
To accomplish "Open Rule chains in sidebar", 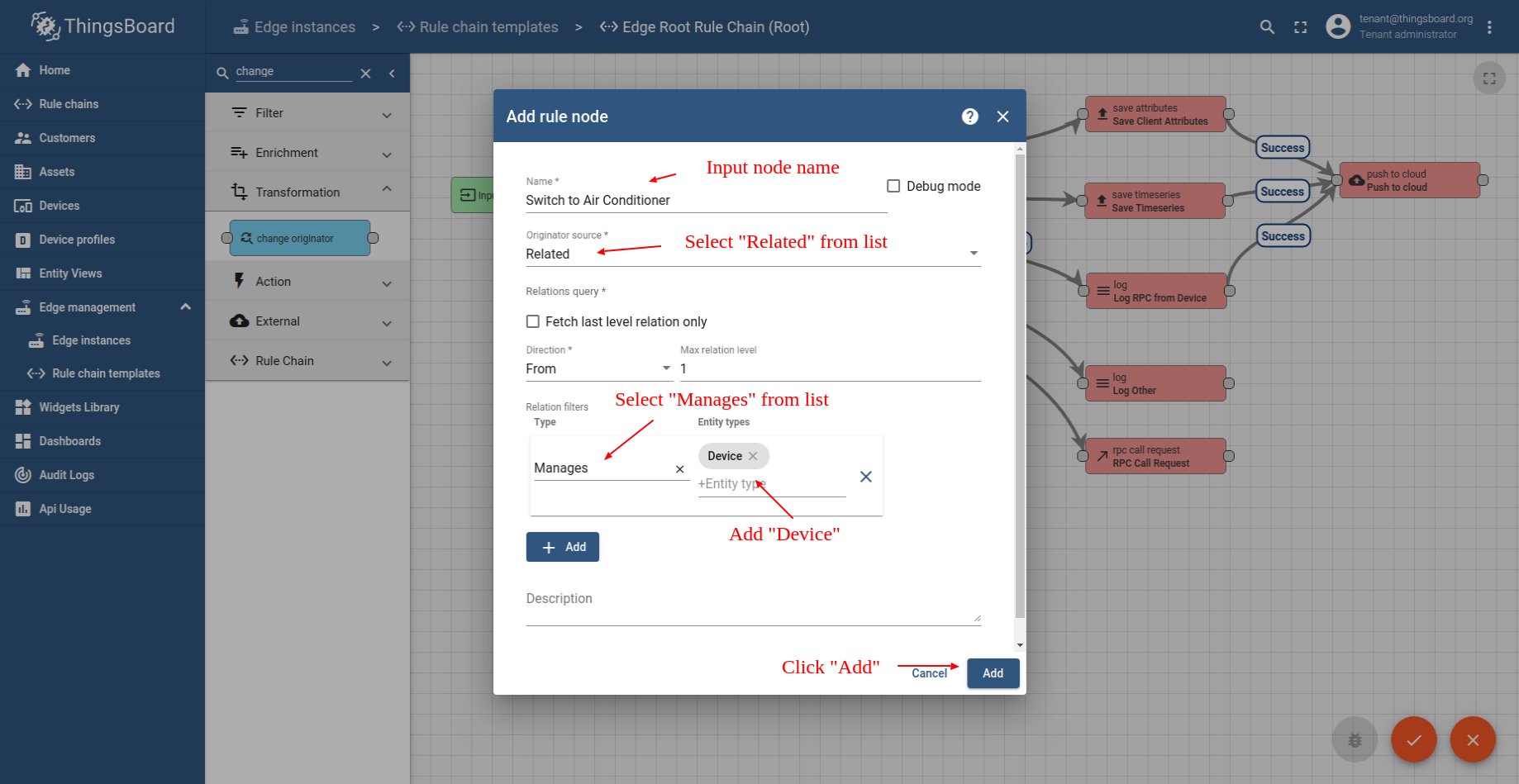I will click(102, 104).
